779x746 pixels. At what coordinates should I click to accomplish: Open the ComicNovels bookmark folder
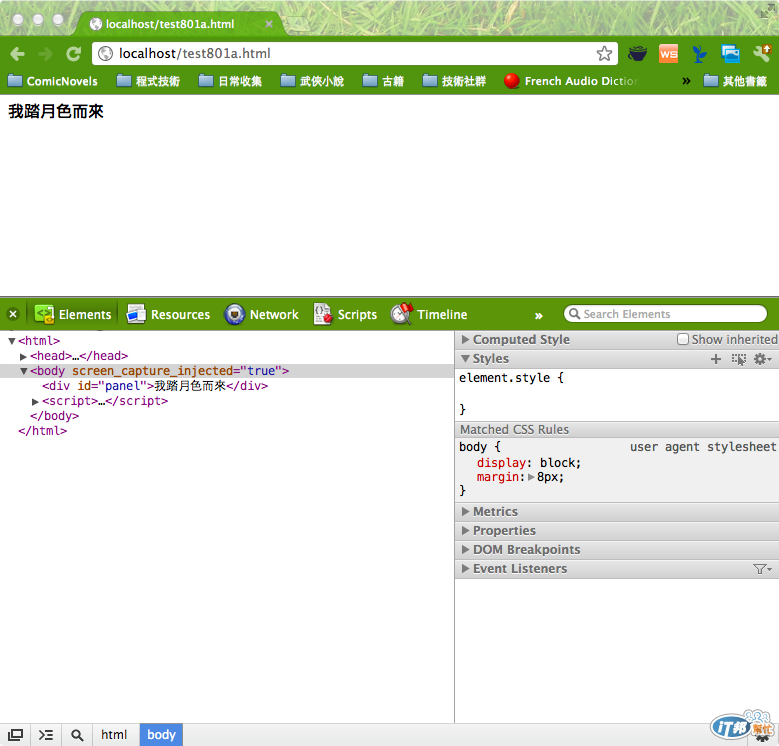coord(53,81)
